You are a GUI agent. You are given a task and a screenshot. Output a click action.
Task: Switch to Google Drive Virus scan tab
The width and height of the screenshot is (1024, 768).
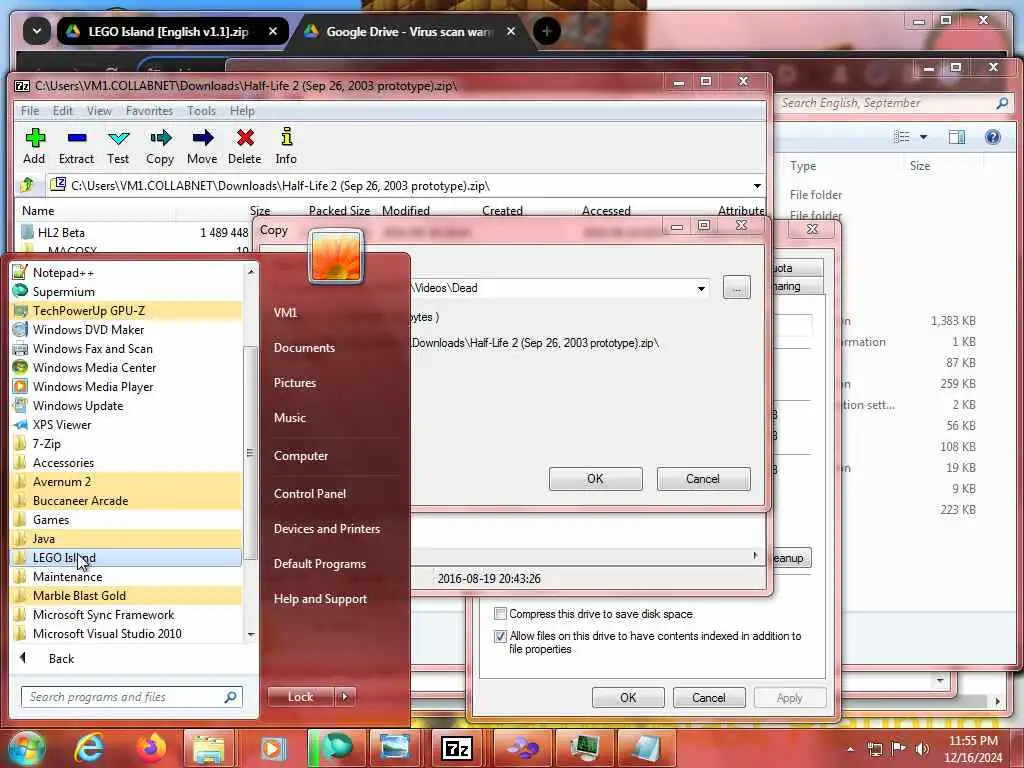(411, 31)
